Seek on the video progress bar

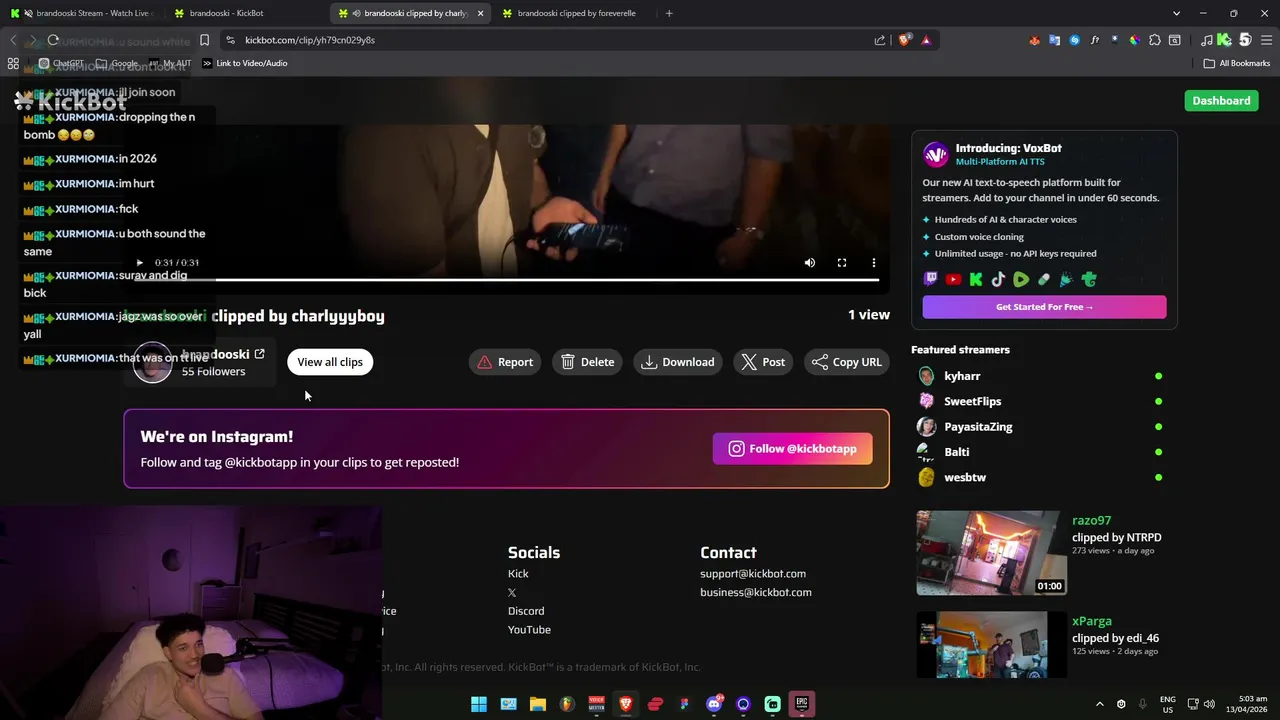(x=507, y=280)
